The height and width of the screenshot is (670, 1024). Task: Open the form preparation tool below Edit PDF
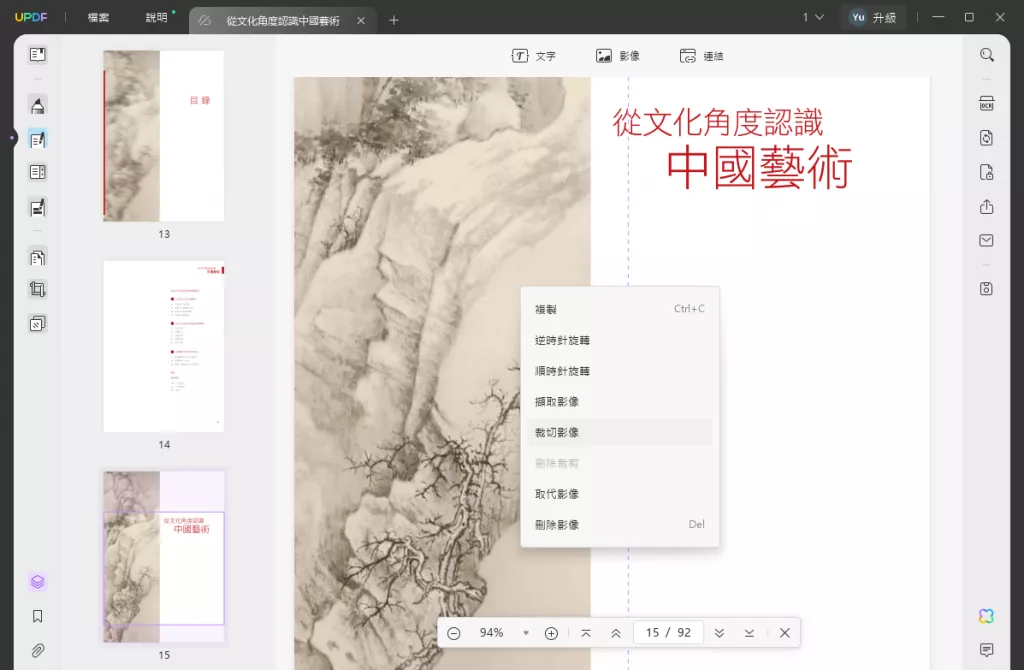[x=38, y=172]
